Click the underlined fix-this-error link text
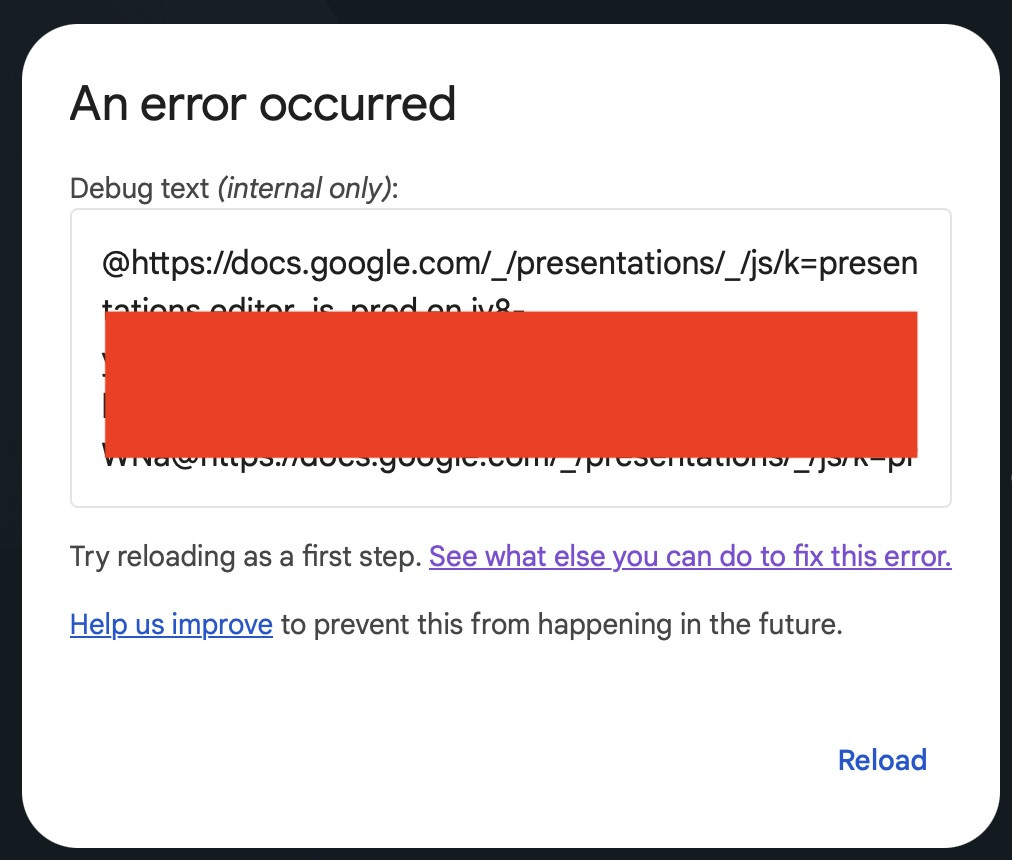 (x=690, y=556)
